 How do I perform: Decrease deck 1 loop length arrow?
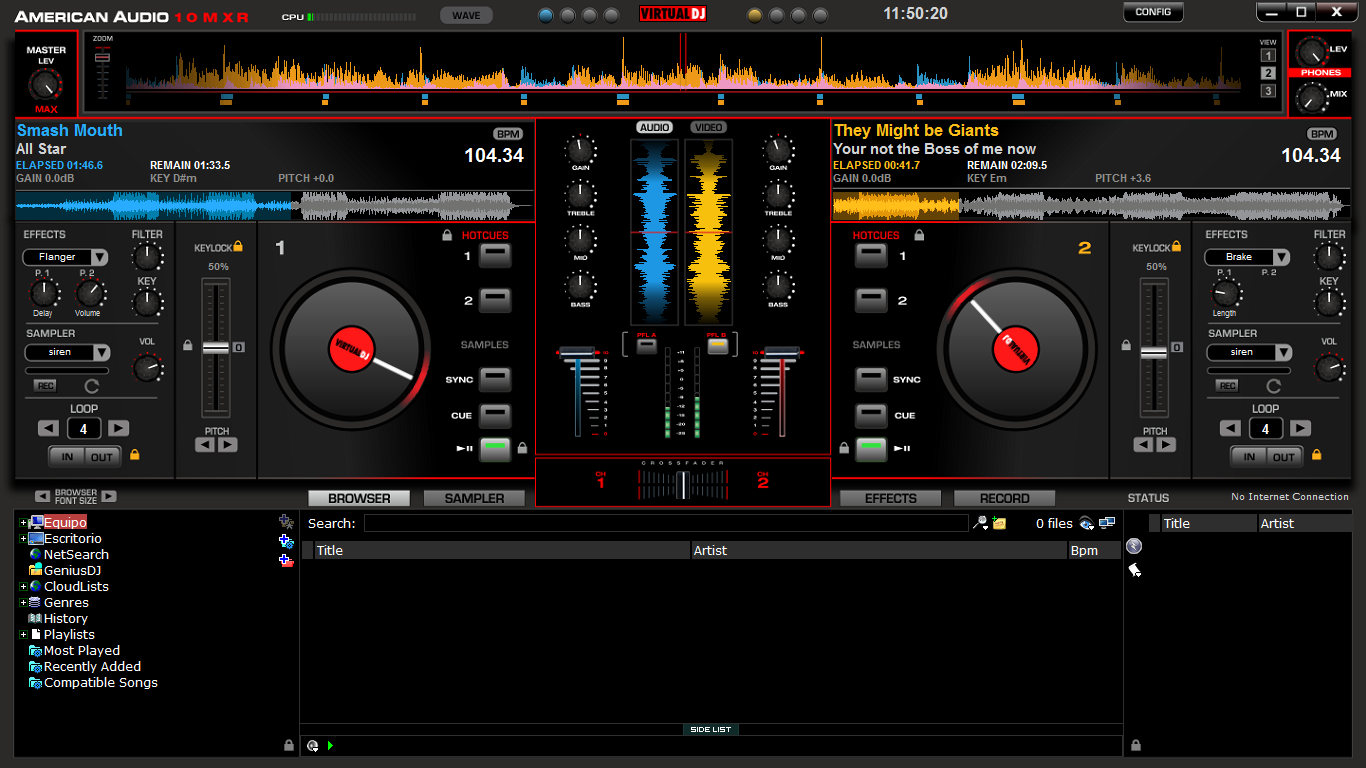48,428
